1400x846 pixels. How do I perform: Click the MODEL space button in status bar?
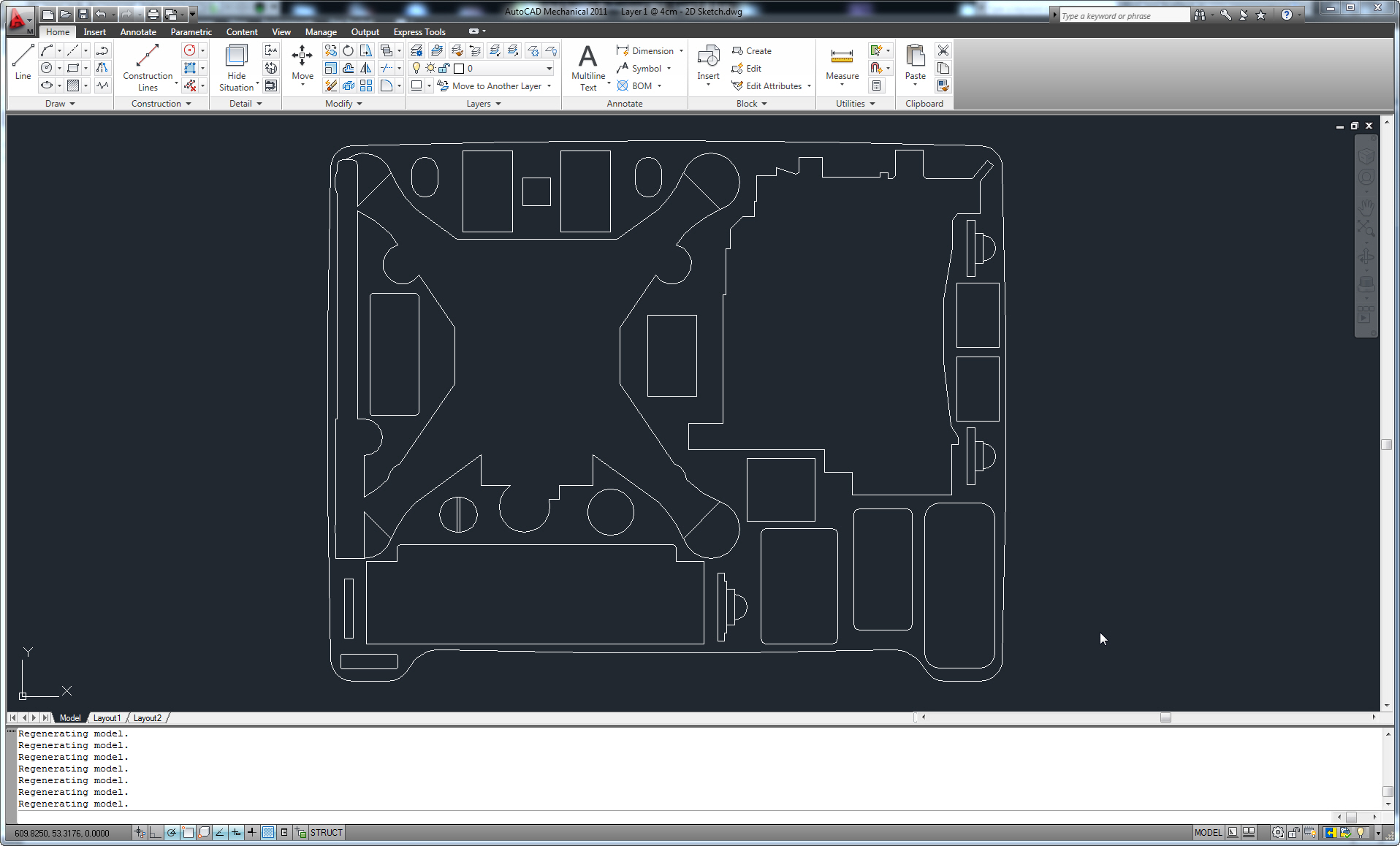point(1207,832)
